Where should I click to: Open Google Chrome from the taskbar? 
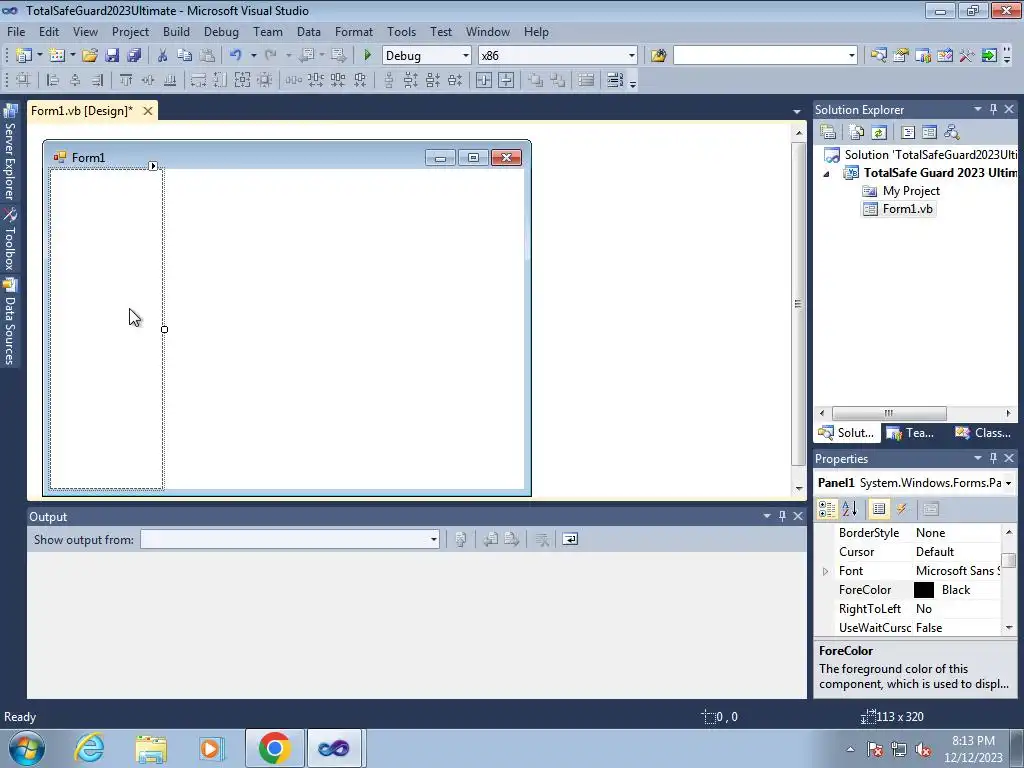tap(274, 748)
